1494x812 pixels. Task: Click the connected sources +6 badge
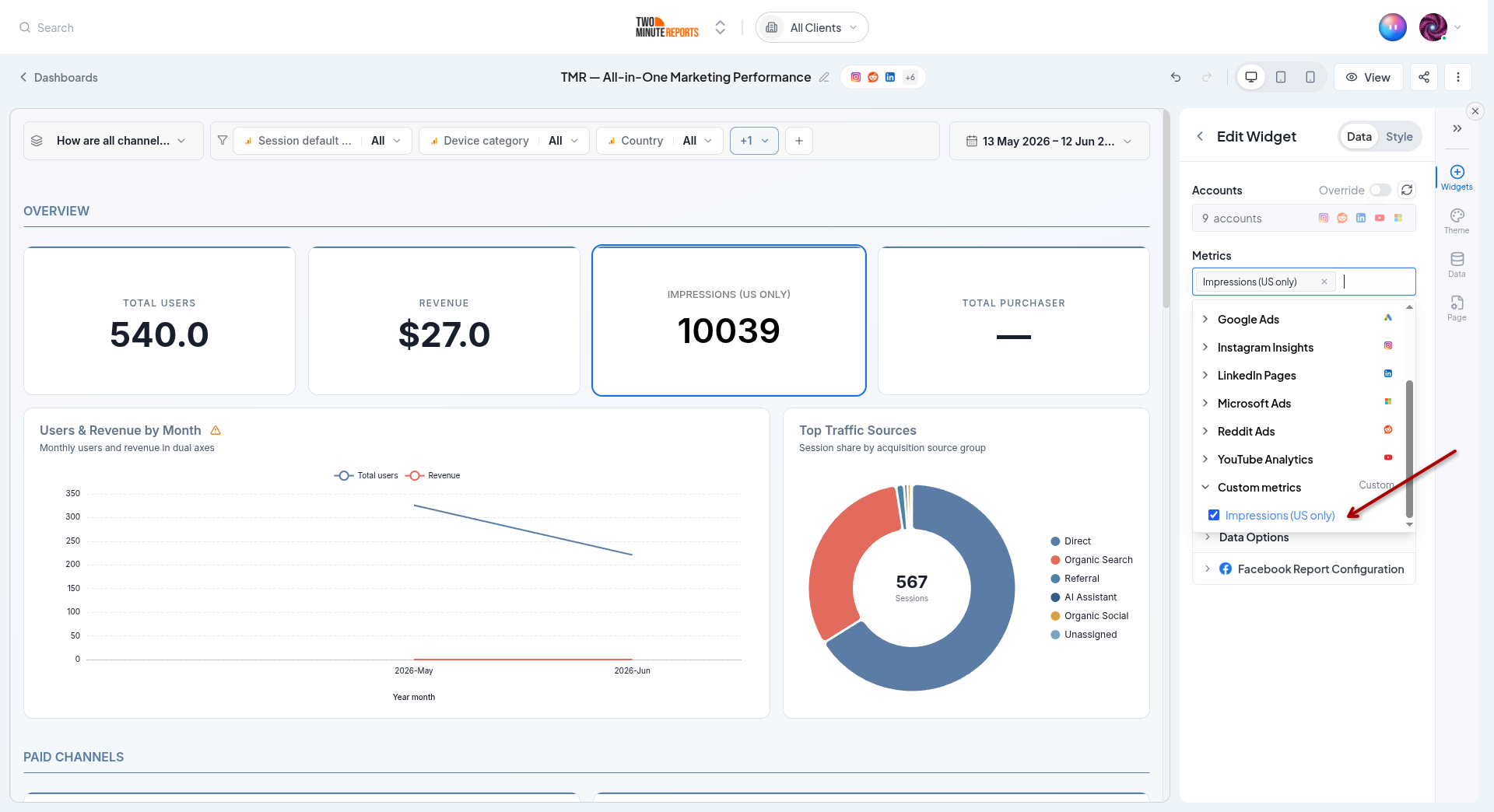click(910, 77)
